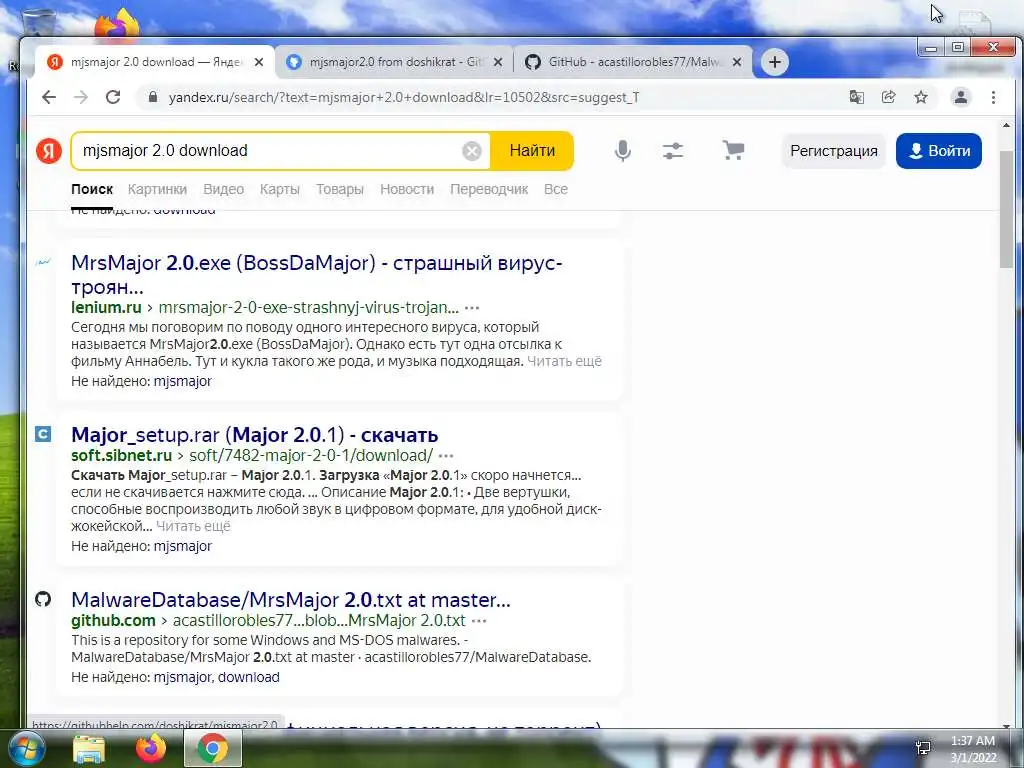Switch to mjsmajor2.0 from doshikrat tab
This screenshot has height=768, width=1024.
tap(394, 62)
